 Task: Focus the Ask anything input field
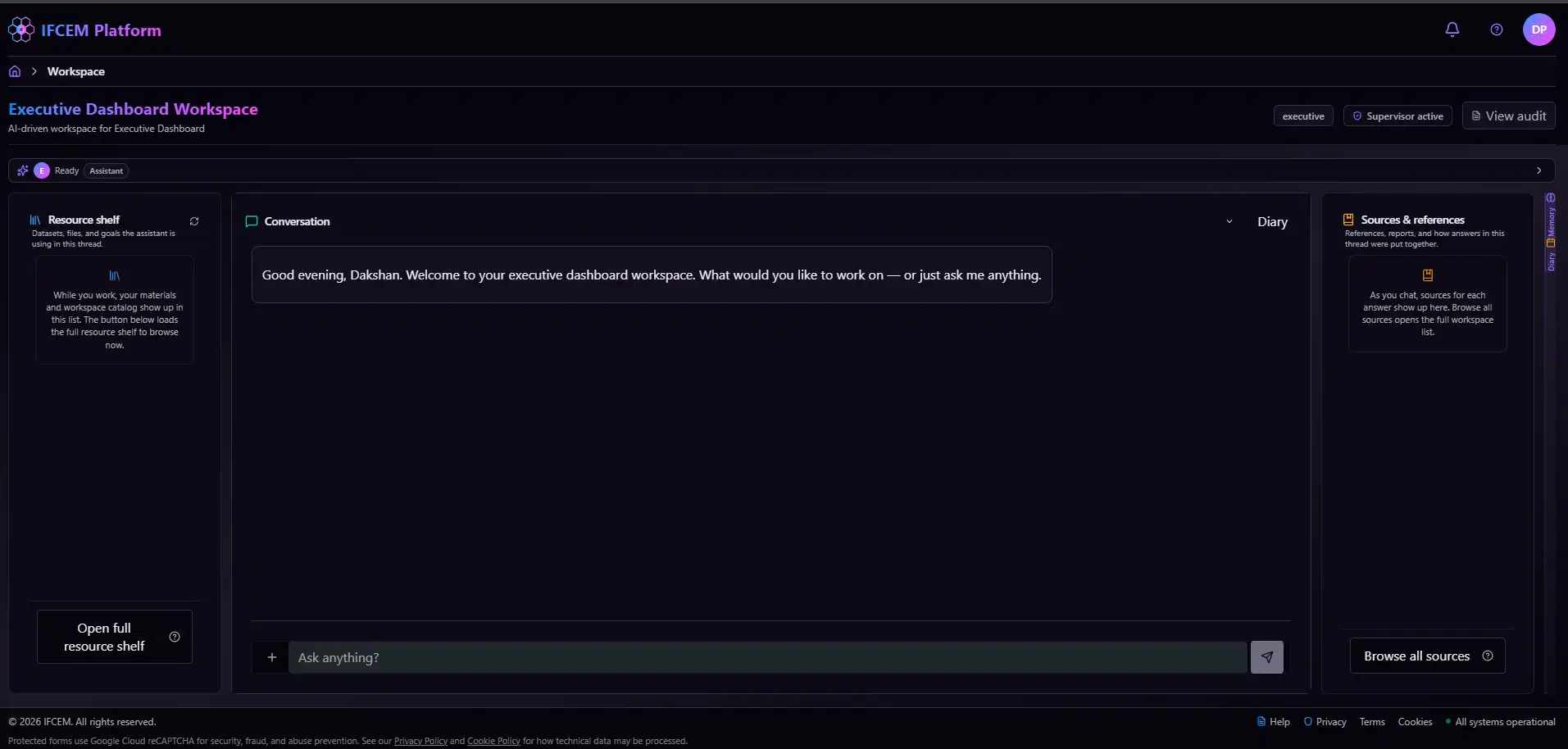tap(767, 657)
